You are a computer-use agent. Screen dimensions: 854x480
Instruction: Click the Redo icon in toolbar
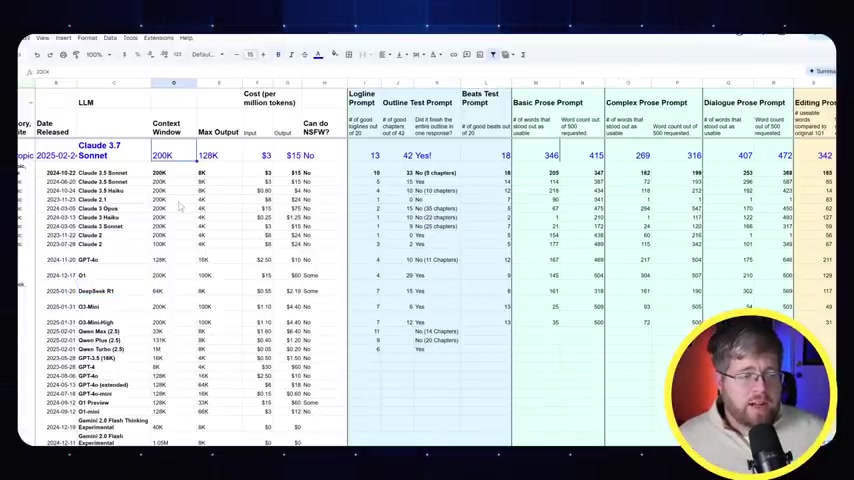[50, 55]
